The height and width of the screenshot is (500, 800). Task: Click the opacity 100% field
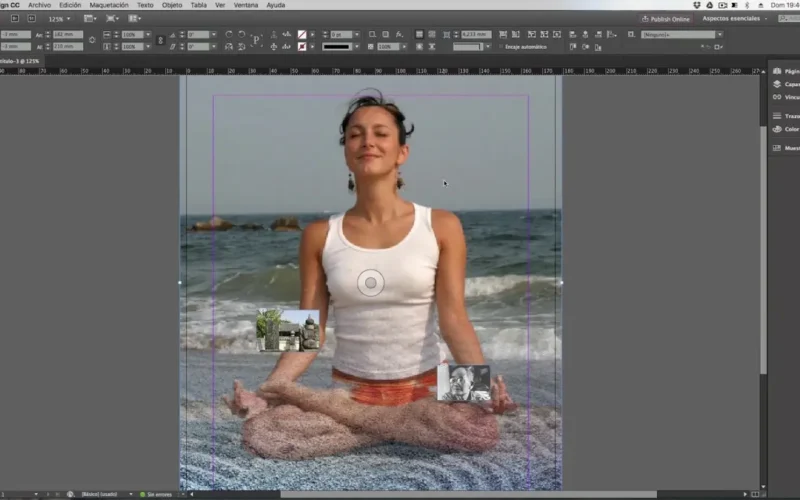(x=388, y=46)
